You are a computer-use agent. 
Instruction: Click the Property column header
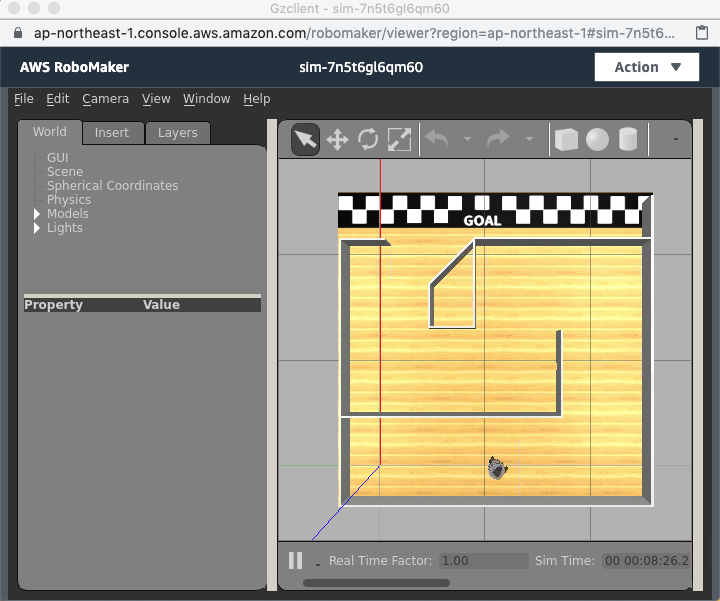click(54, 304)
